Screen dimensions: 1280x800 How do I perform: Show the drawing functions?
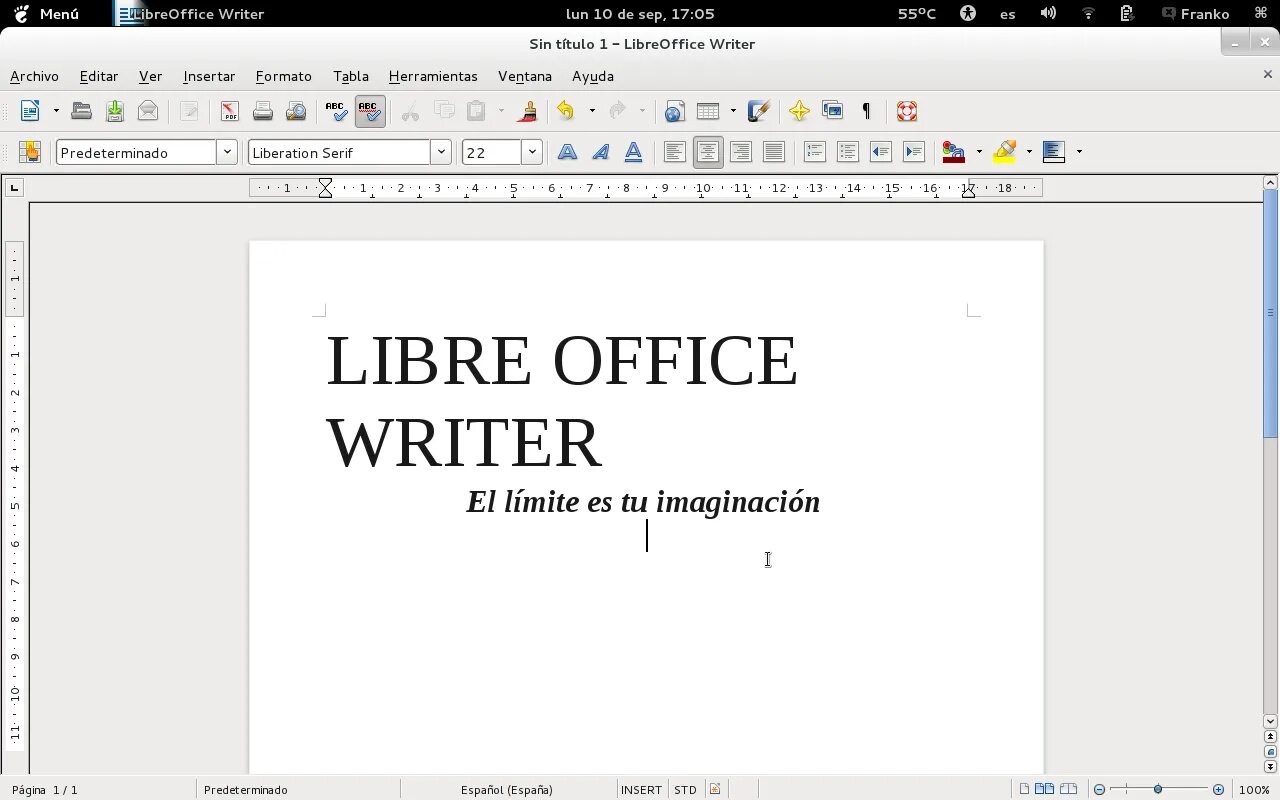(x=759, y=111)
